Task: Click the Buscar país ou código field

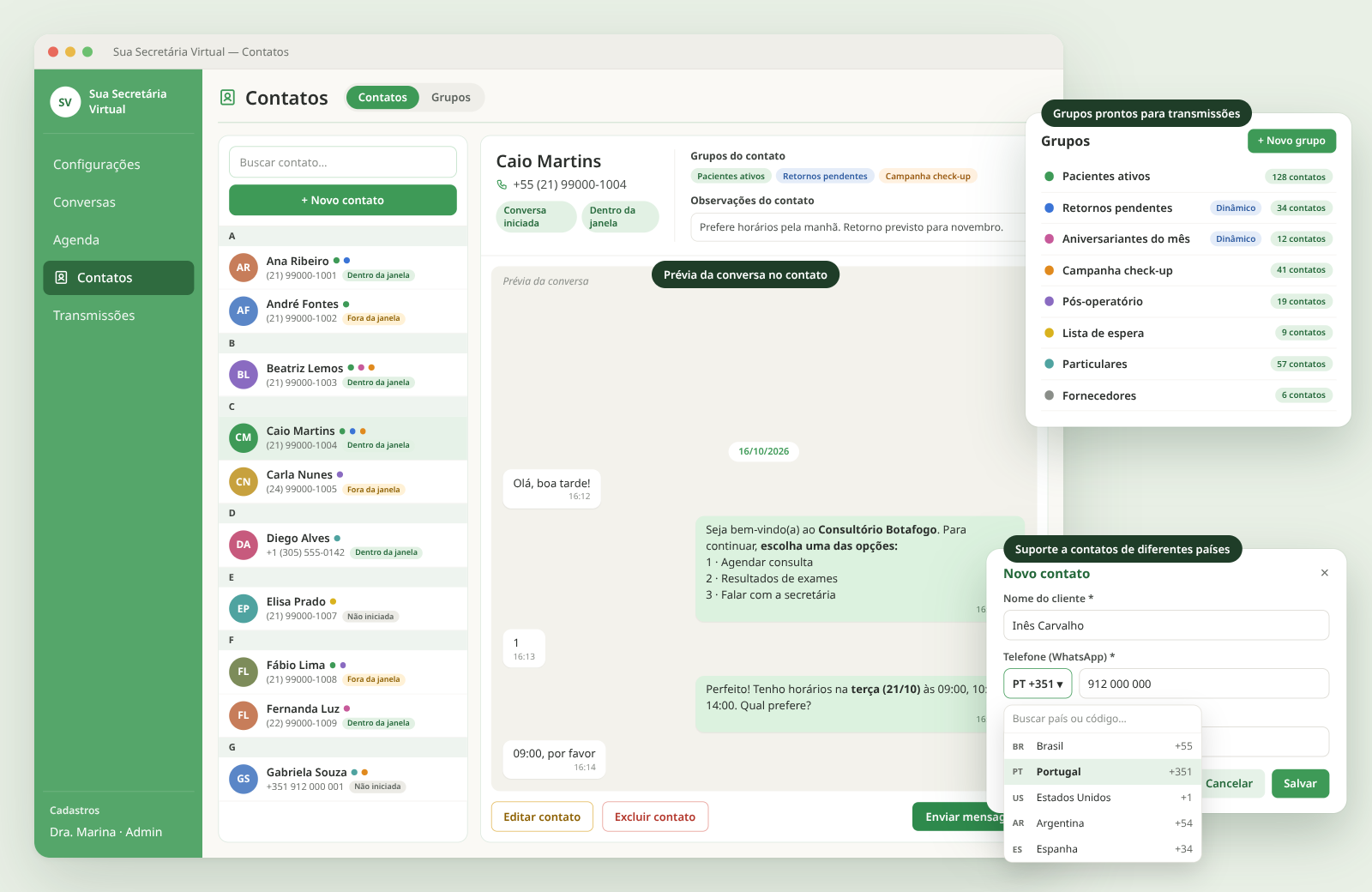Action: (1102, 719)
